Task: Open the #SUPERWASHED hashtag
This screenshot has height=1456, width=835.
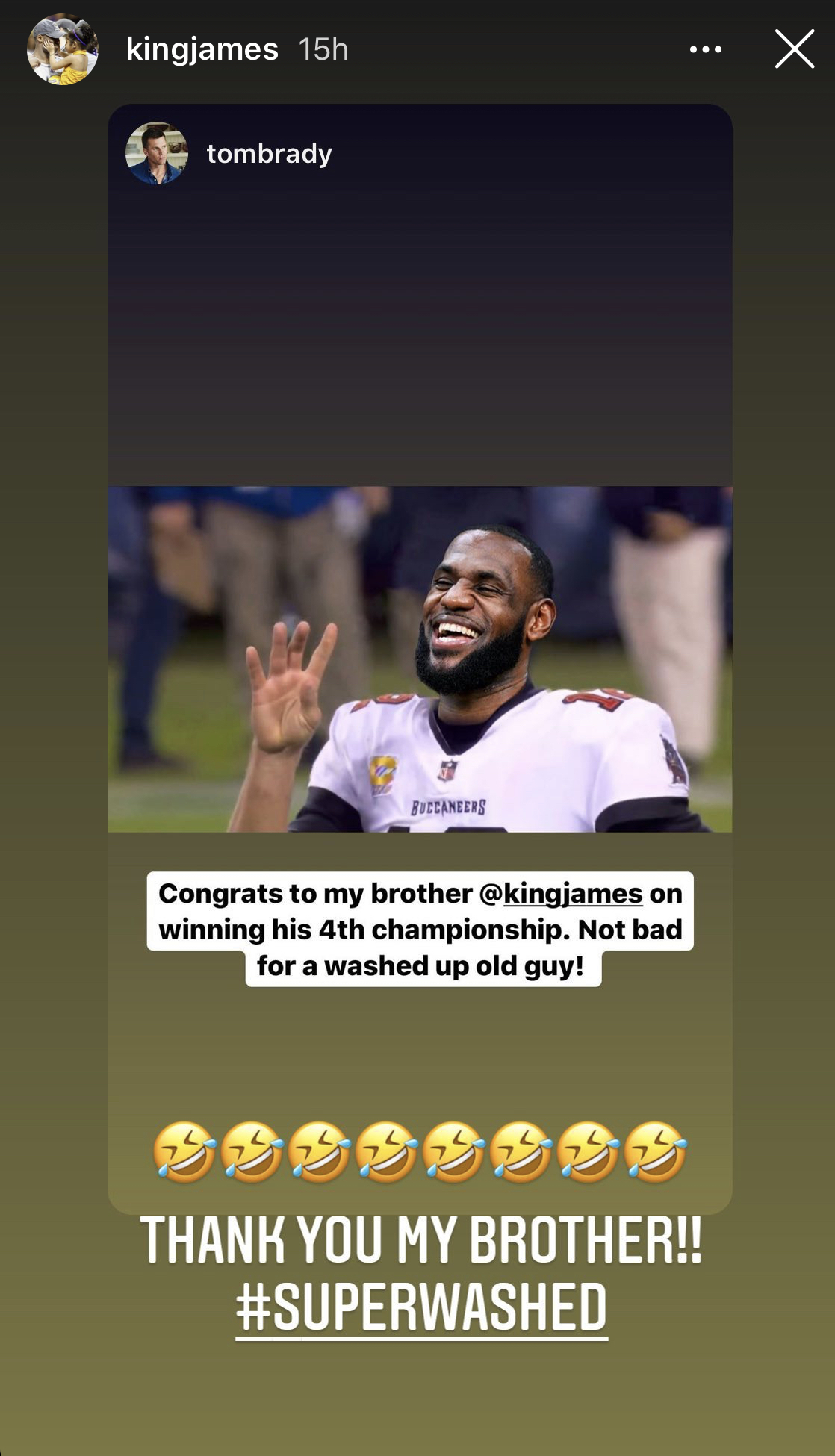Action: tap(421, 1307)
